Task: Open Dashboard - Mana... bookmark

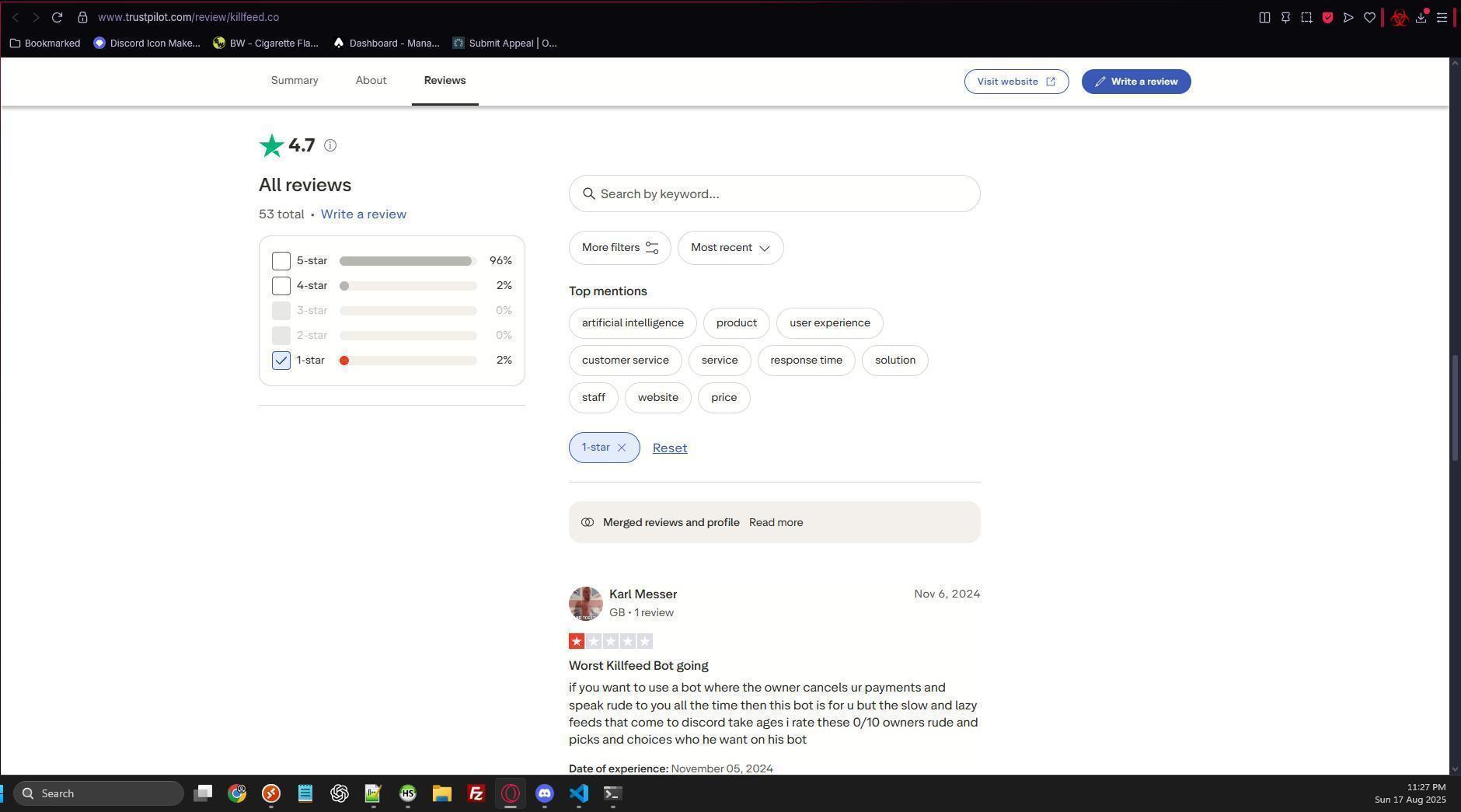Action: coord(385,44)
